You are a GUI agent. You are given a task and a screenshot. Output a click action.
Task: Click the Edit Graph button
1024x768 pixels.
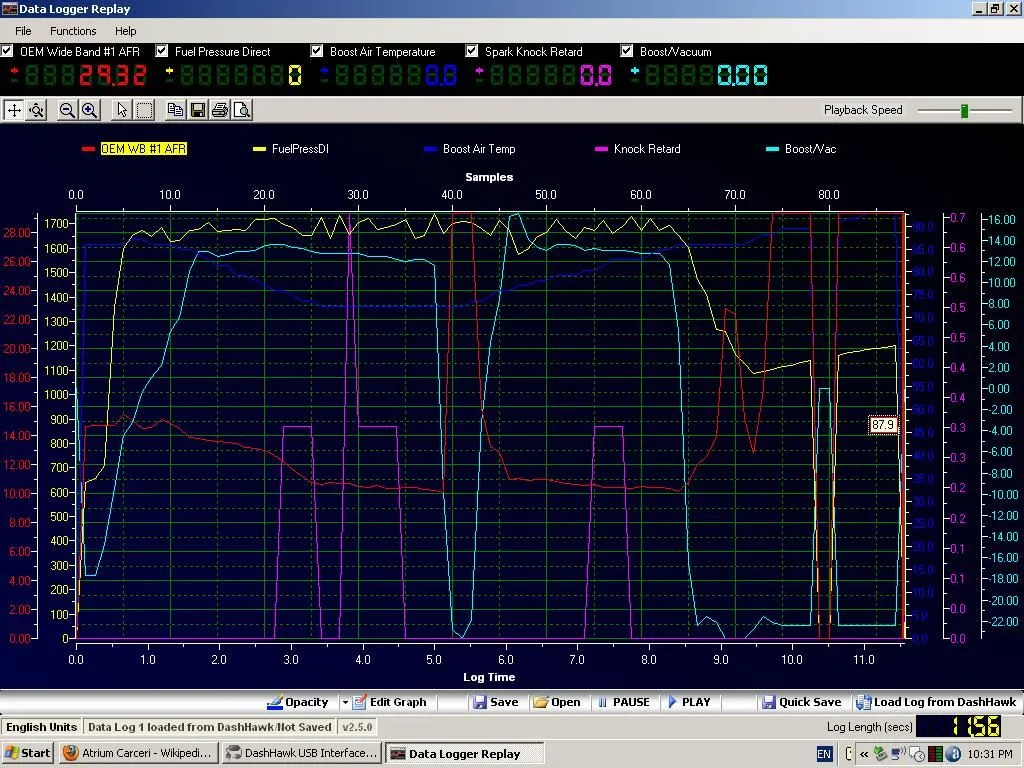click(389, 702)
